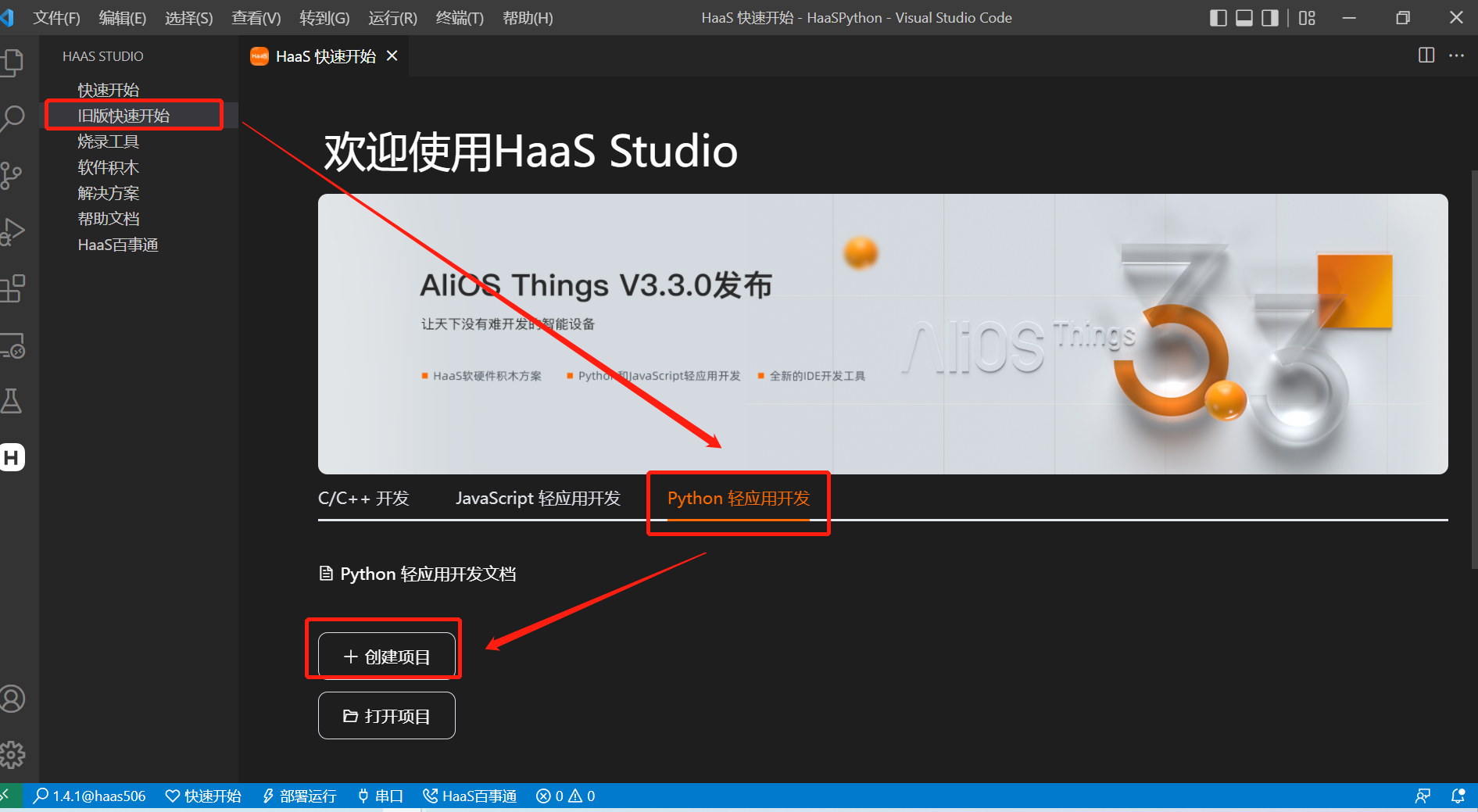This screenshot has height=812, width=1478.
Task: Click the editor vertical scrollbar
Action: click(1474, 369)
